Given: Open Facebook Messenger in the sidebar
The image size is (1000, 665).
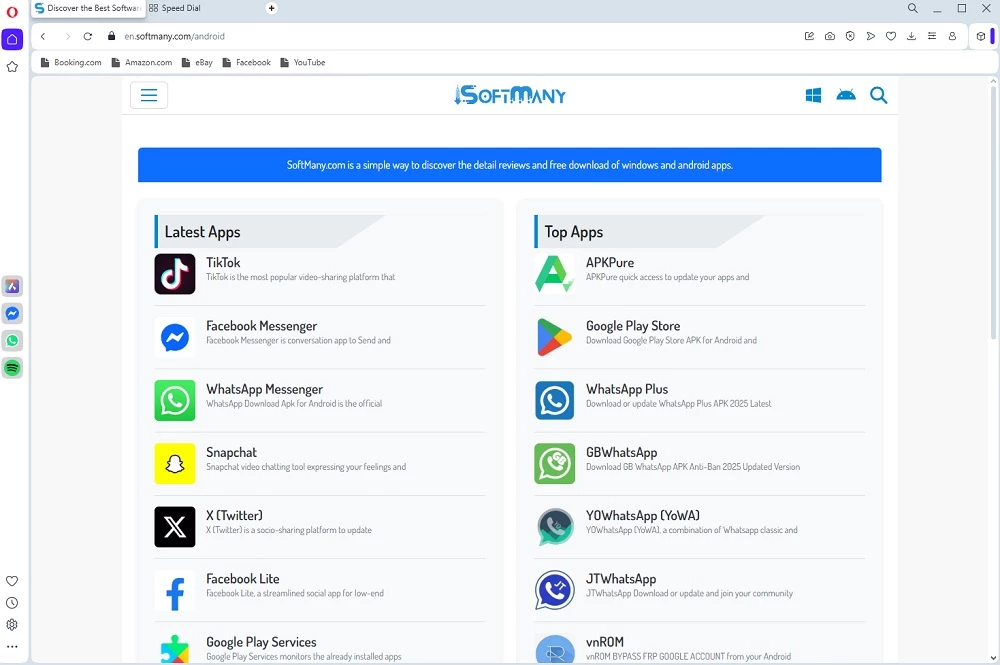Looking at the screenshot, I should [x=12, y=314].
